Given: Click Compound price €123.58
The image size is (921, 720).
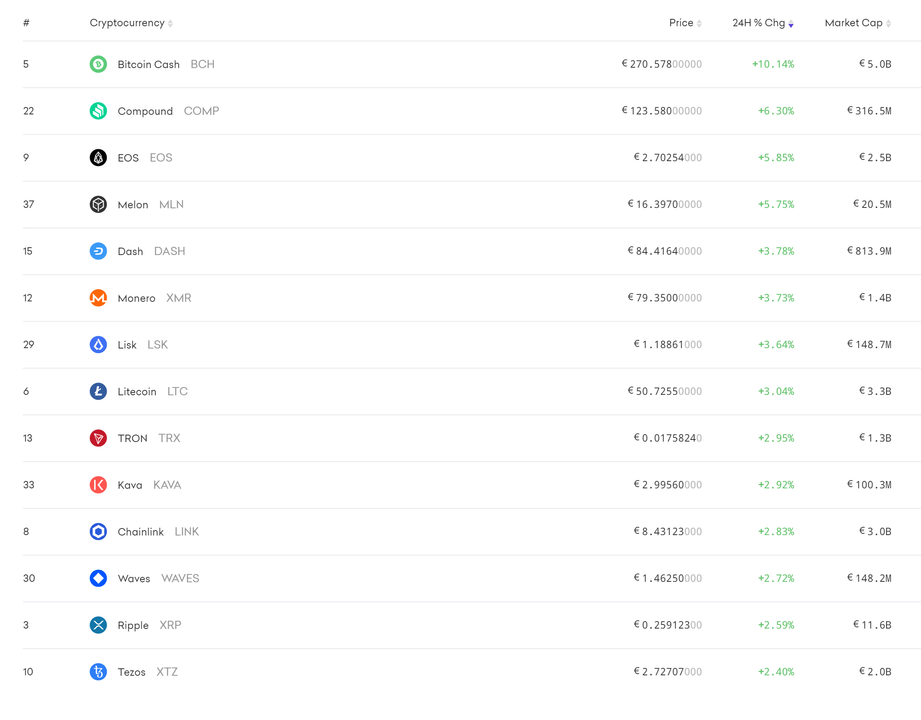Looking at the screenshot, I should [661, 111].
